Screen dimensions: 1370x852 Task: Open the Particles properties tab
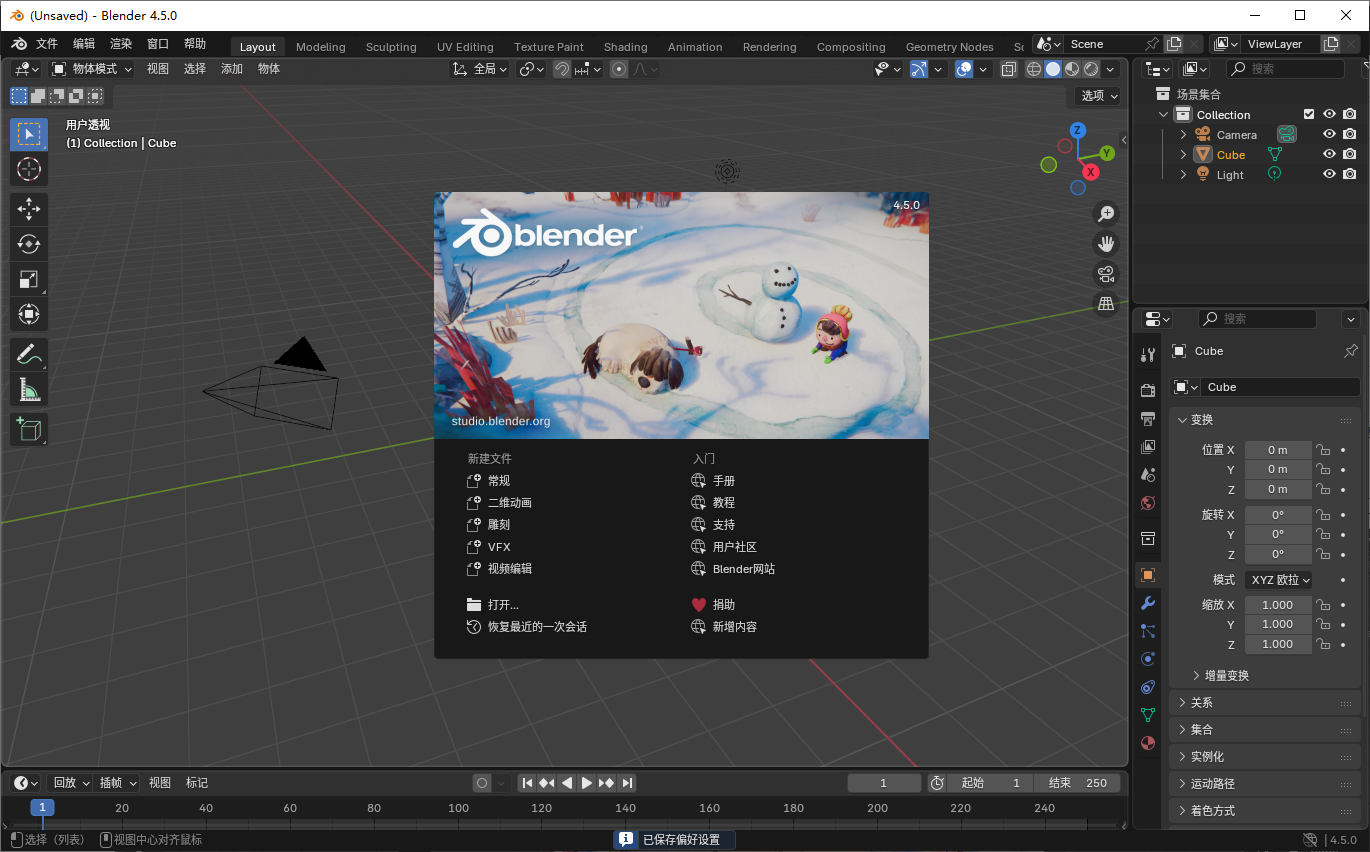pyautogui.click(x=1148, y=631)
